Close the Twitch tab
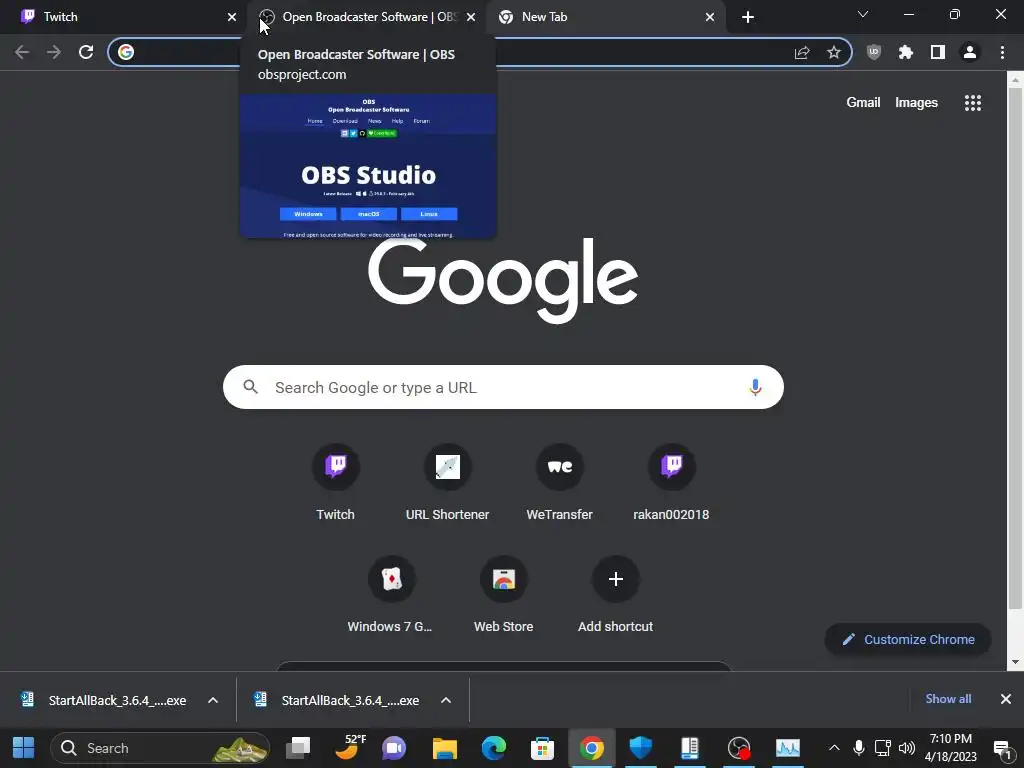This screenshot has height=768, width=1024. (x=231, y=17)
